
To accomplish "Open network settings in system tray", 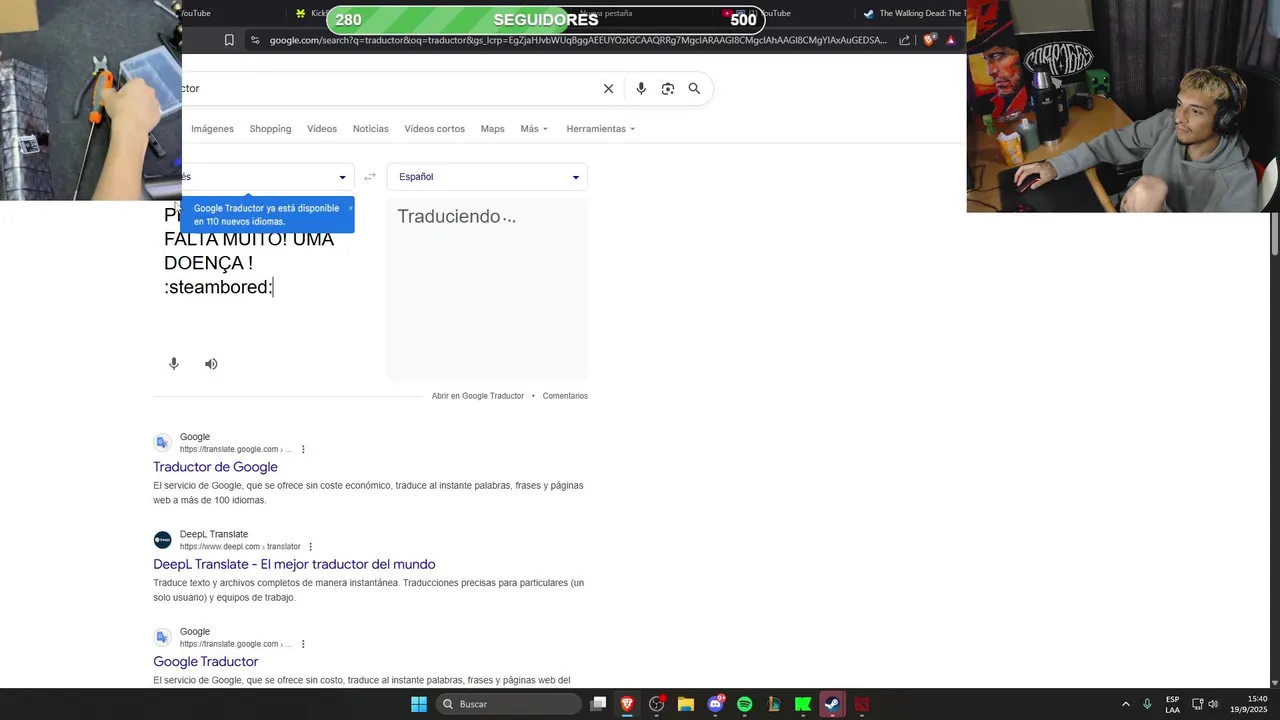I will tap(1198, 704).
